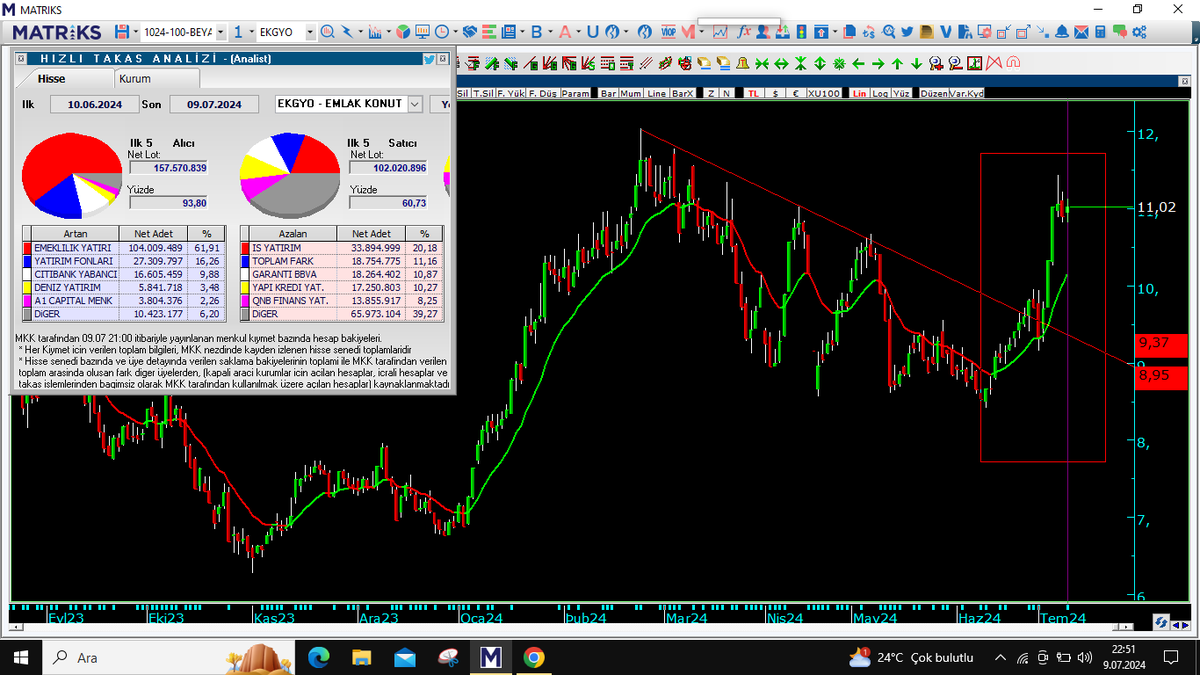The height and width of the screenshot is (675, 1200).
Task: Share via Twitter icon in Hızlı Takas title
Action: [x=429, y=58]
